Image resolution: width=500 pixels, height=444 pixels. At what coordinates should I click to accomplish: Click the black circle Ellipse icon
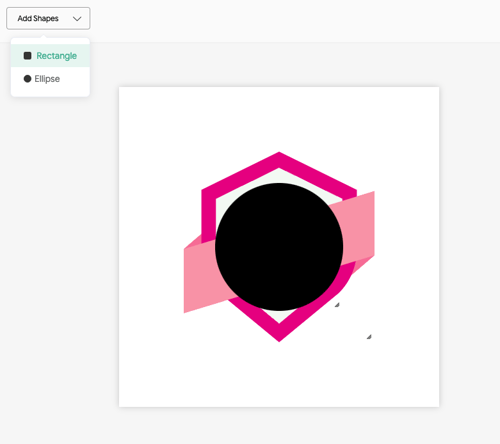click(27, 79)
